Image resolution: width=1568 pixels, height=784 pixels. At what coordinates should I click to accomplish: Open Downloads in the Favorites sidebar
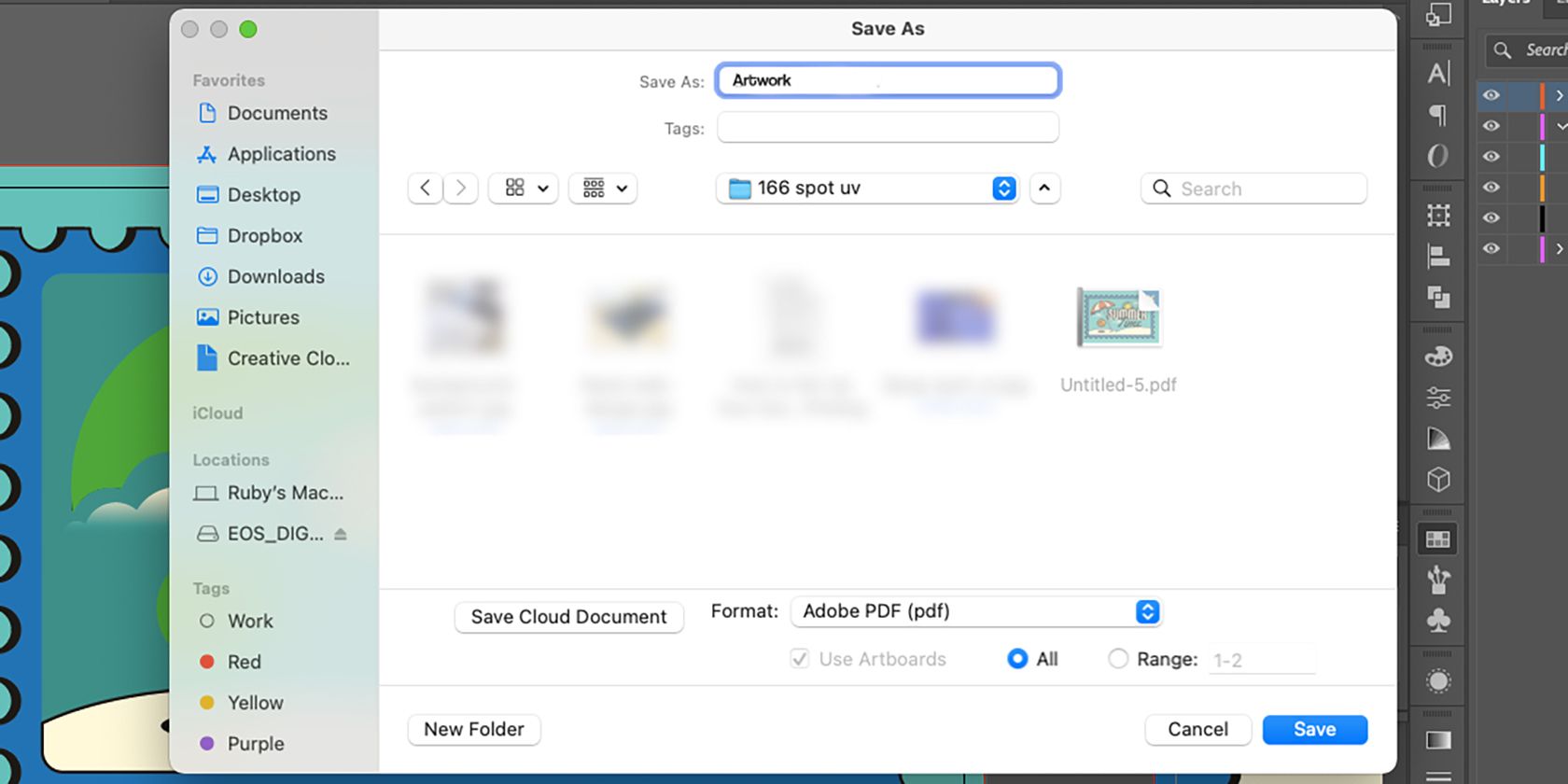(275, 276)
